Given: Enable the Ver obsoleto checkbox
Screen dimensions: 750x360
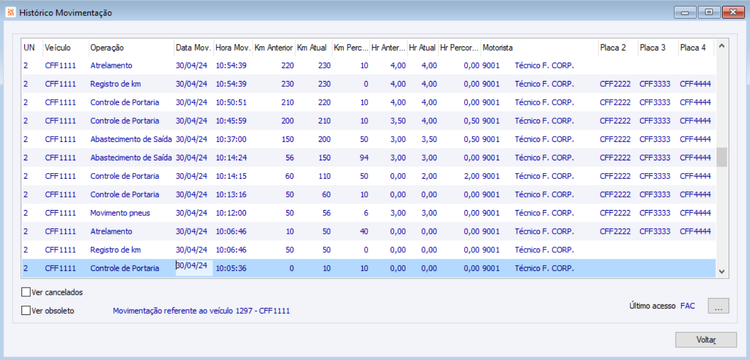Looking at the screenshot, I should tap(26, 311).
